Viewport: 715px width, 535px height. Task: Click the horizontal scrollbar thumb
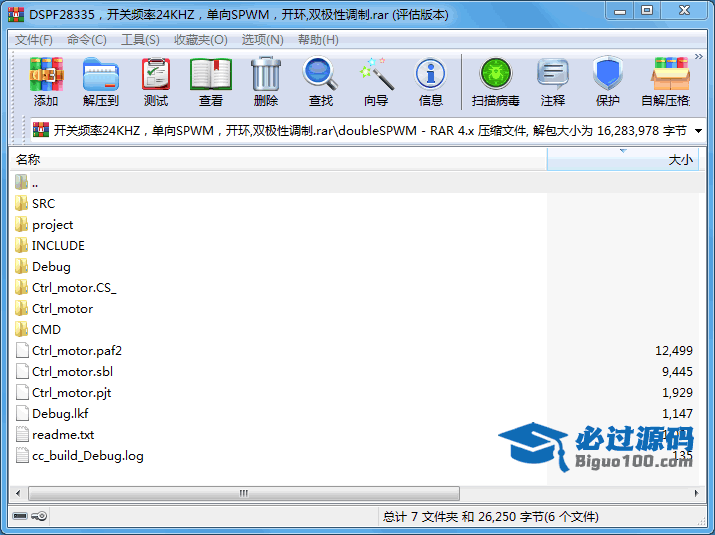[x=244, y=493]
